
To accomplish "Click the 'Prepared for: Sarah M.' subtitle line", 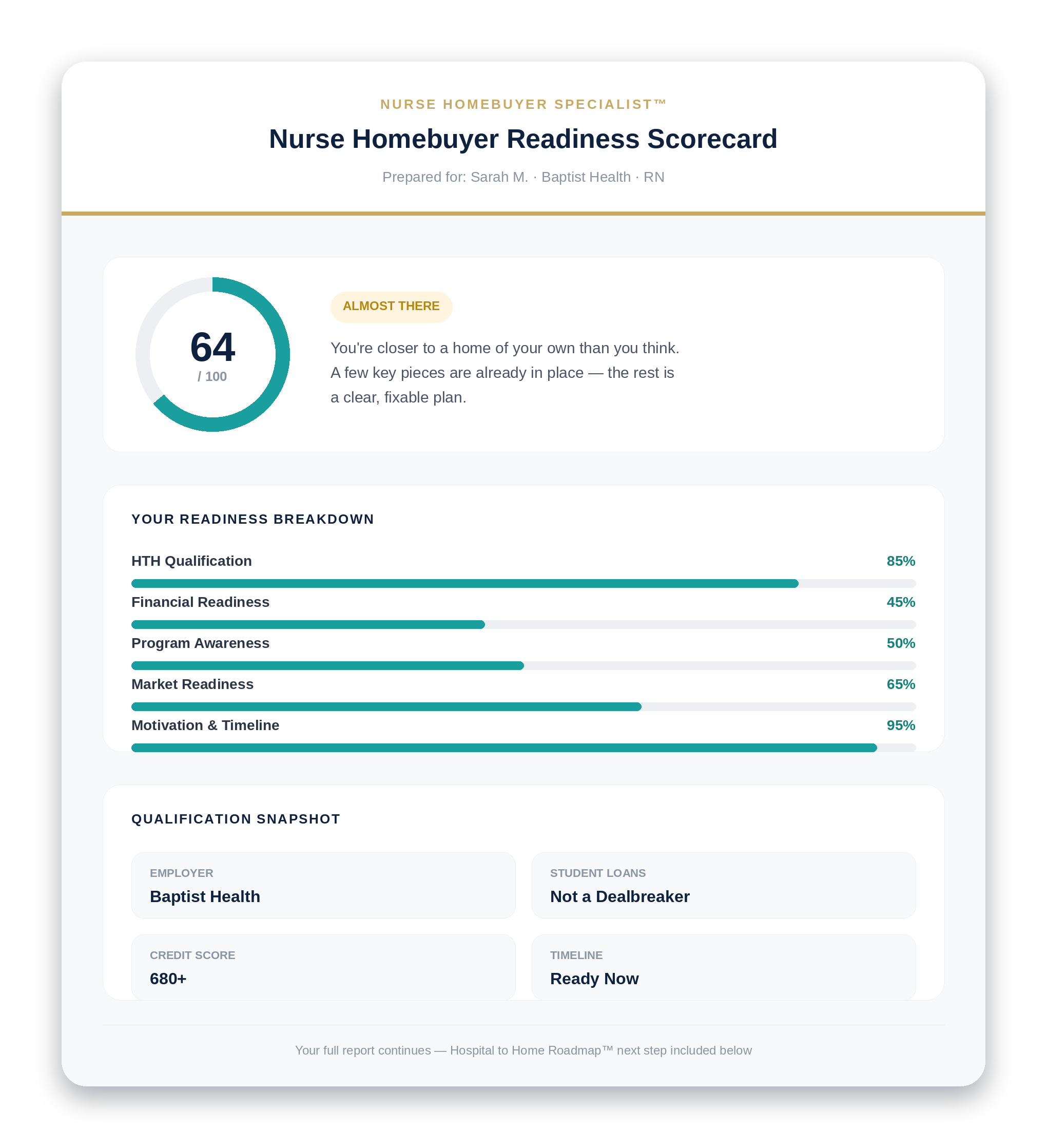I will tap(523, 177).
